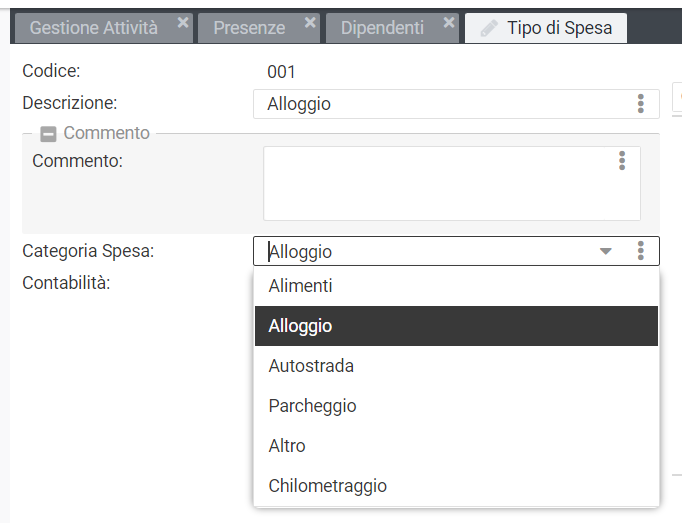Open three-dot menu in Commento box
682x523 pixels.
coord(622,160)
